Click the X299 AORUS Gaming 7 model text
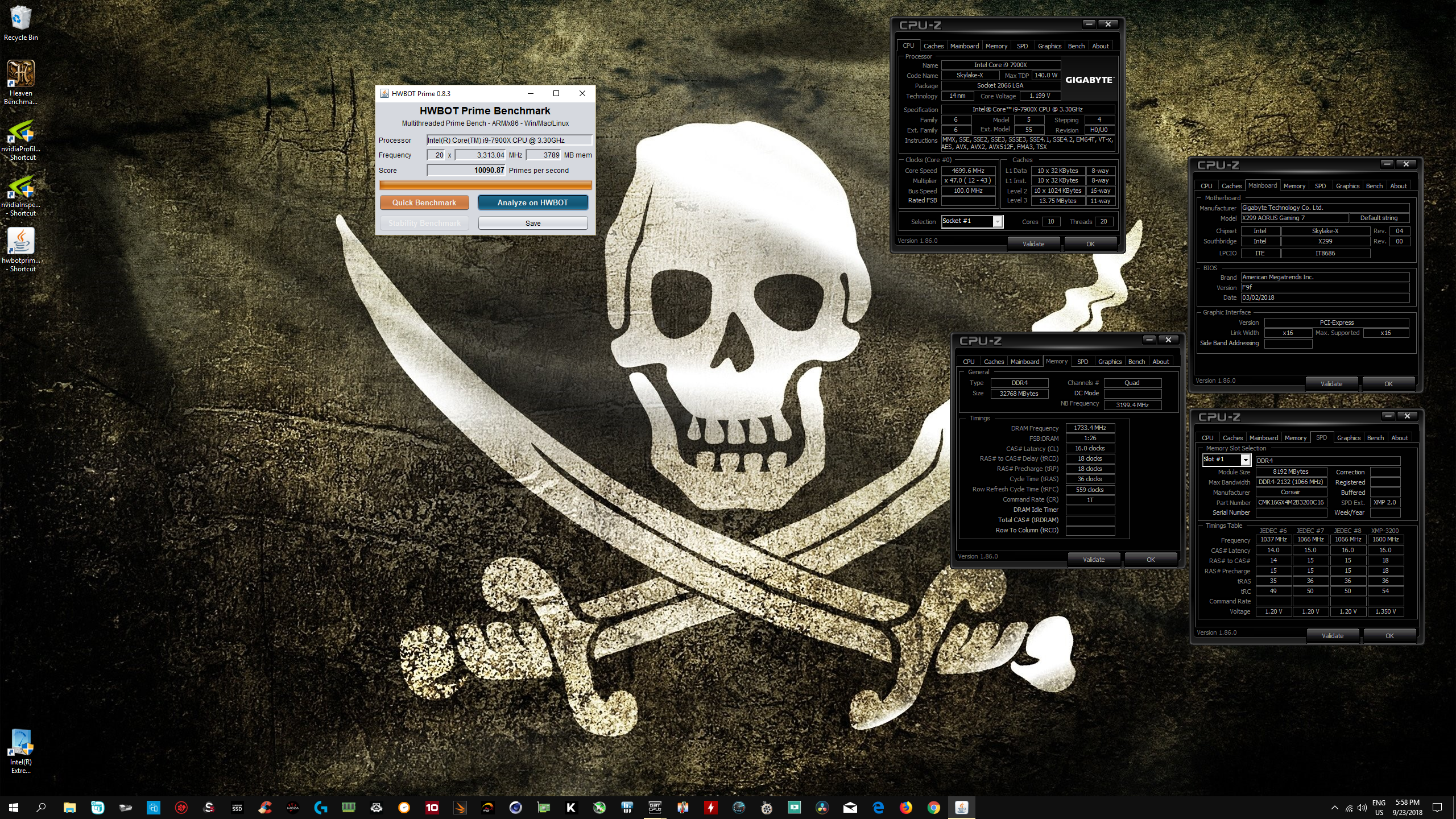Viewport: 1456px width, 819px height. click(1273, 218)
